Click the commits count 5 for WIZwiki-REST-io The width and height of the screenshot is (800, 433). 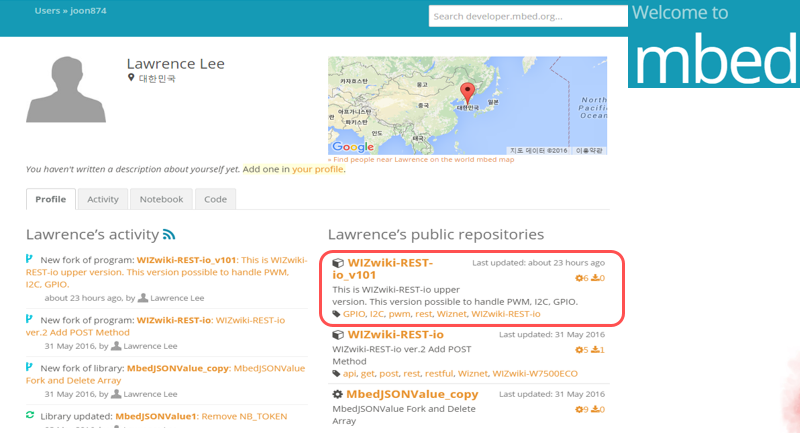pyautogui.click(x=582, y=350)
